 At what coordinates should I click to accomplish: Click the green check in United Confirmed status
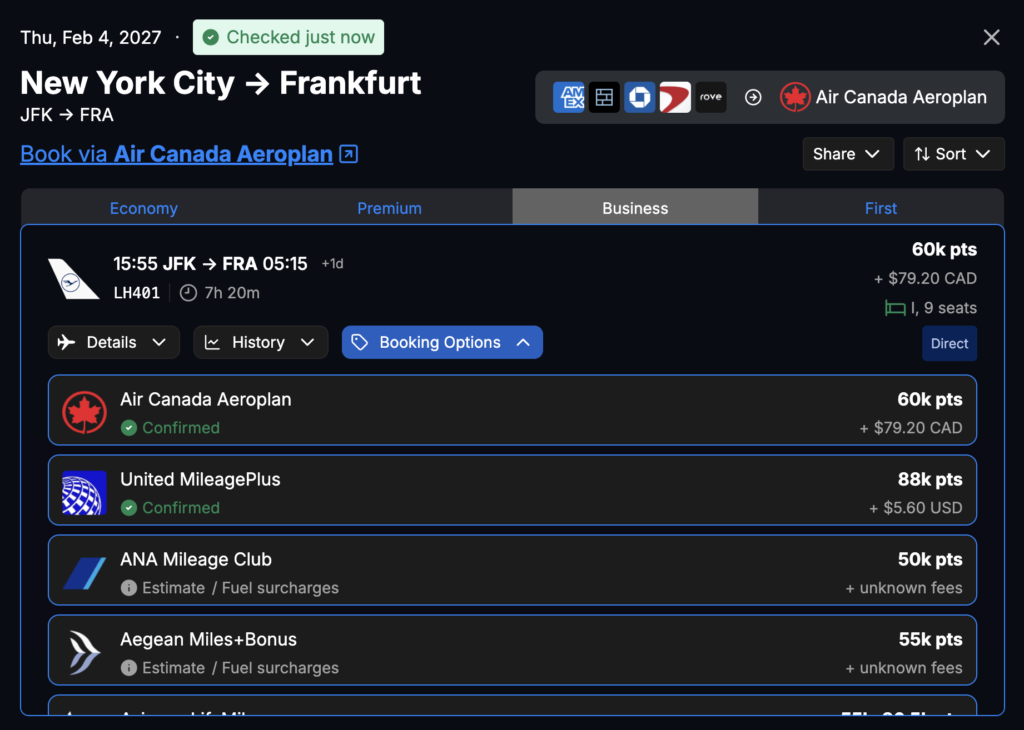[129, 507]
